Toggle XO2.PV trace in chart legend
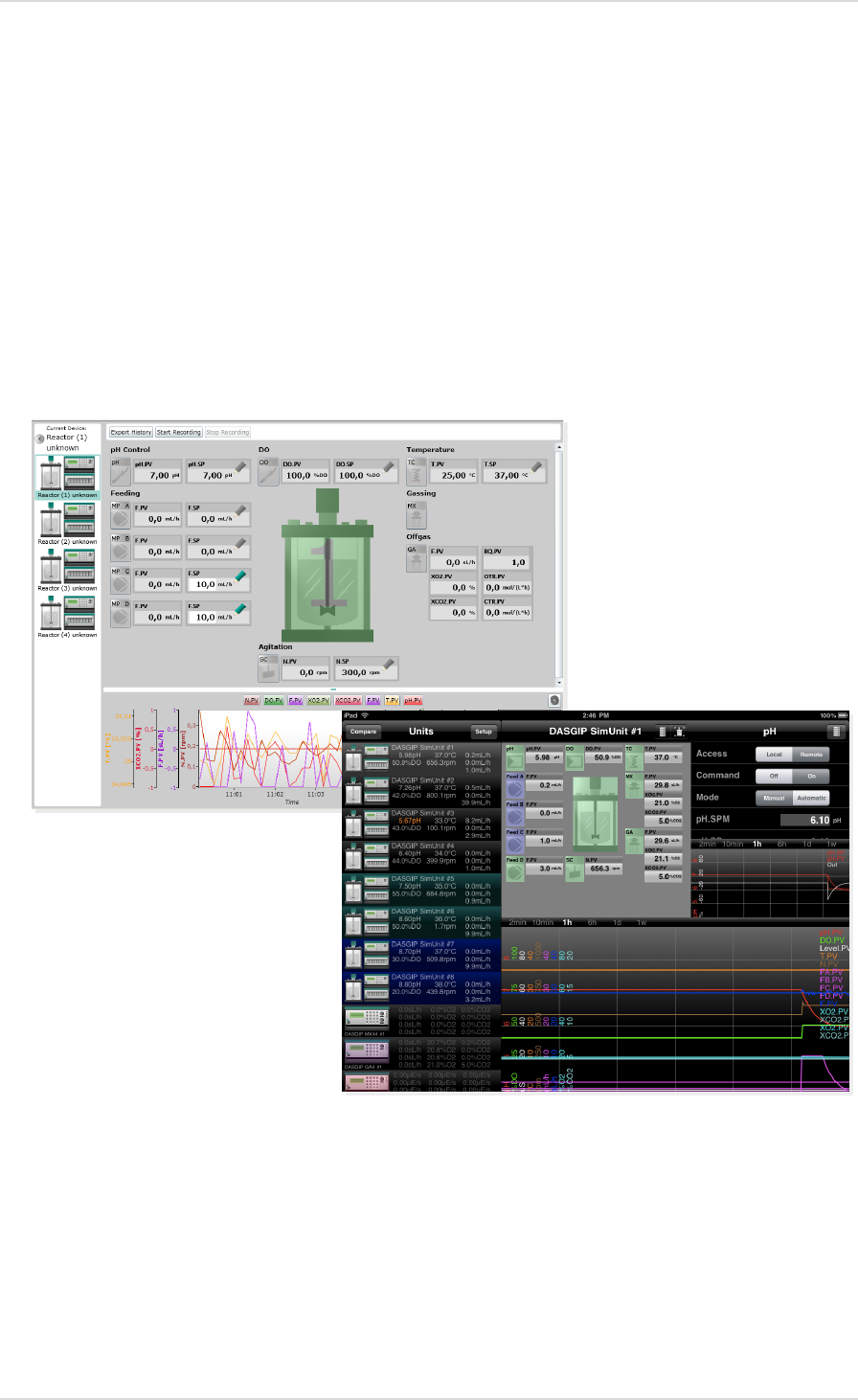This screenshot has height=1400, width=858. tap(319, 701)
